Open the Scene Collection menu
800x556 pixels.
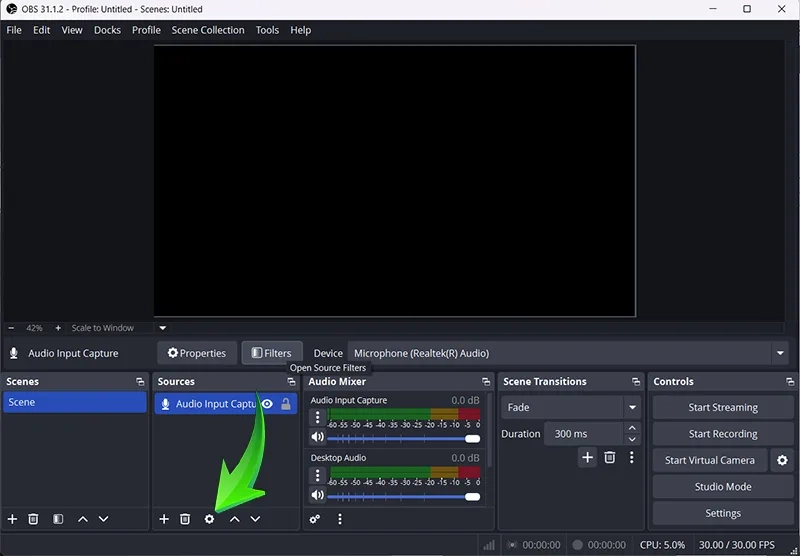click(x=208, y=30)
